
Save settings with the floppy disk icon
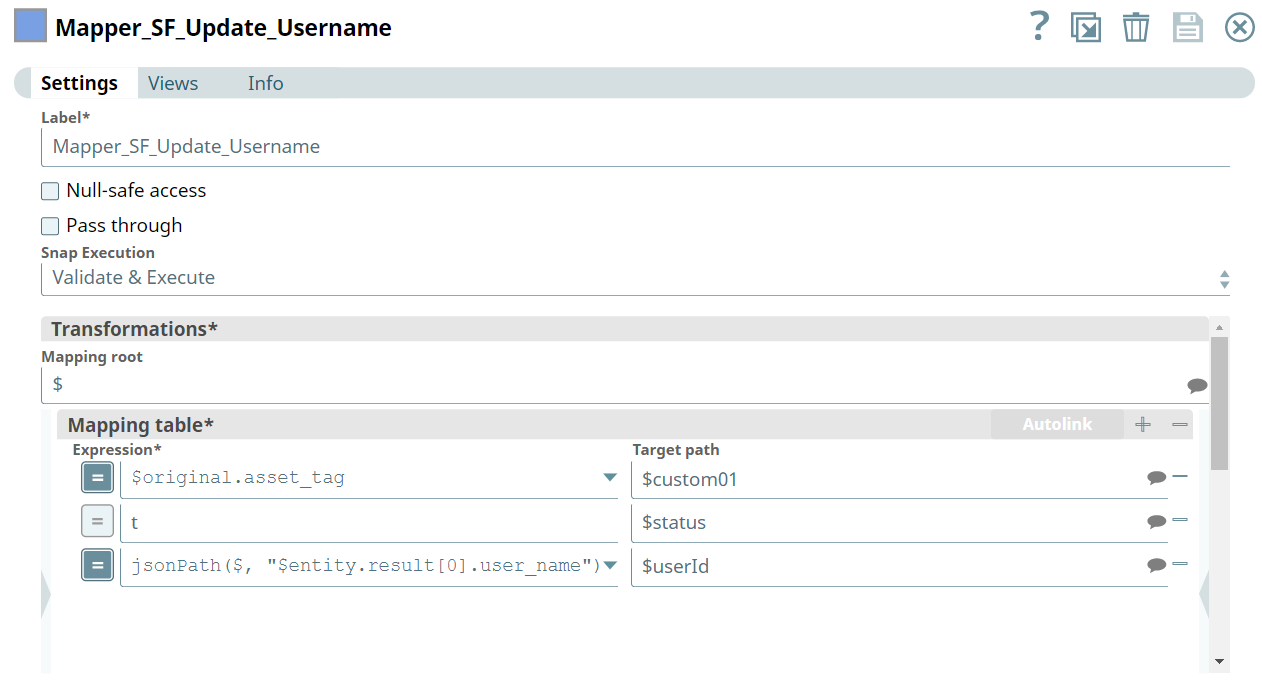1188,27
